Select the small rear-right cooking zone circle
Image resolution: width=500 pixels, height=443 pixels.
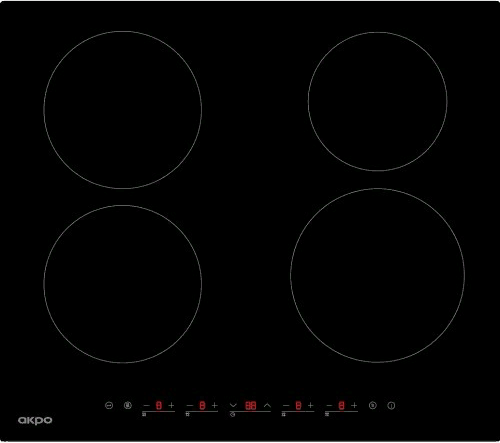[x=378, y=101]
